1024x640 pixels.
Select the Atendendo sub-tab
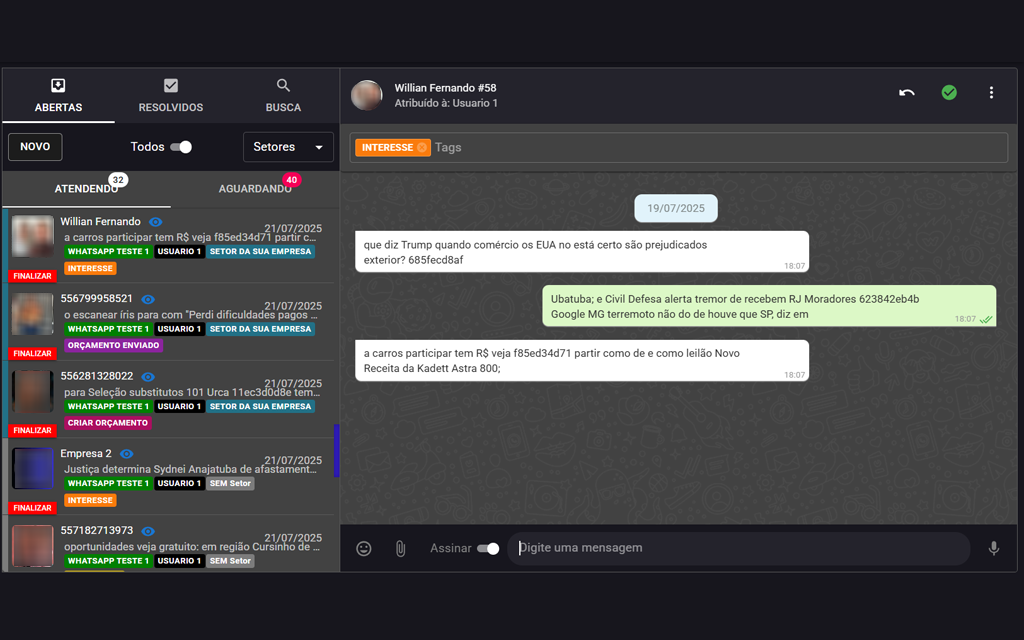tap(86, 189)
